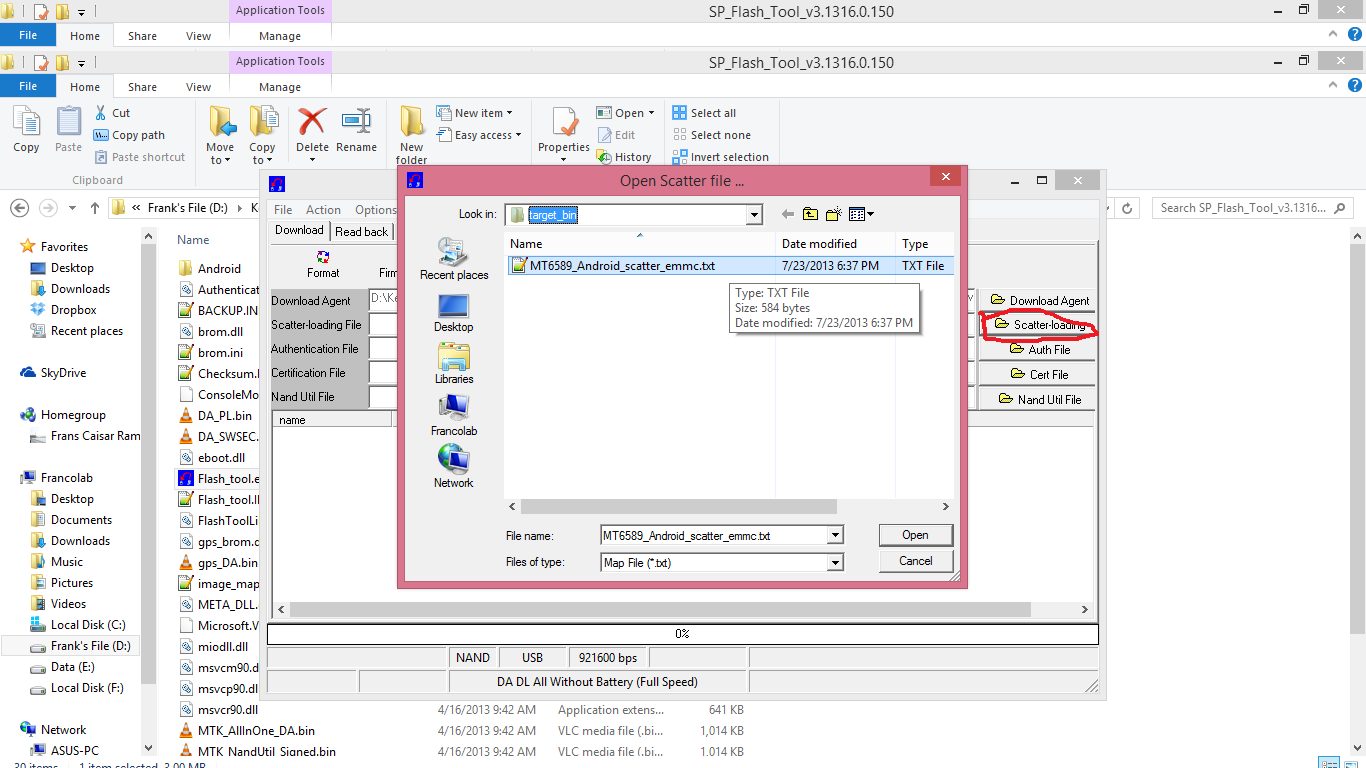1366x768 pixels.
Task: Create a New folder from the ribbon
Action: pyautogui.click(x=412, y=135)
